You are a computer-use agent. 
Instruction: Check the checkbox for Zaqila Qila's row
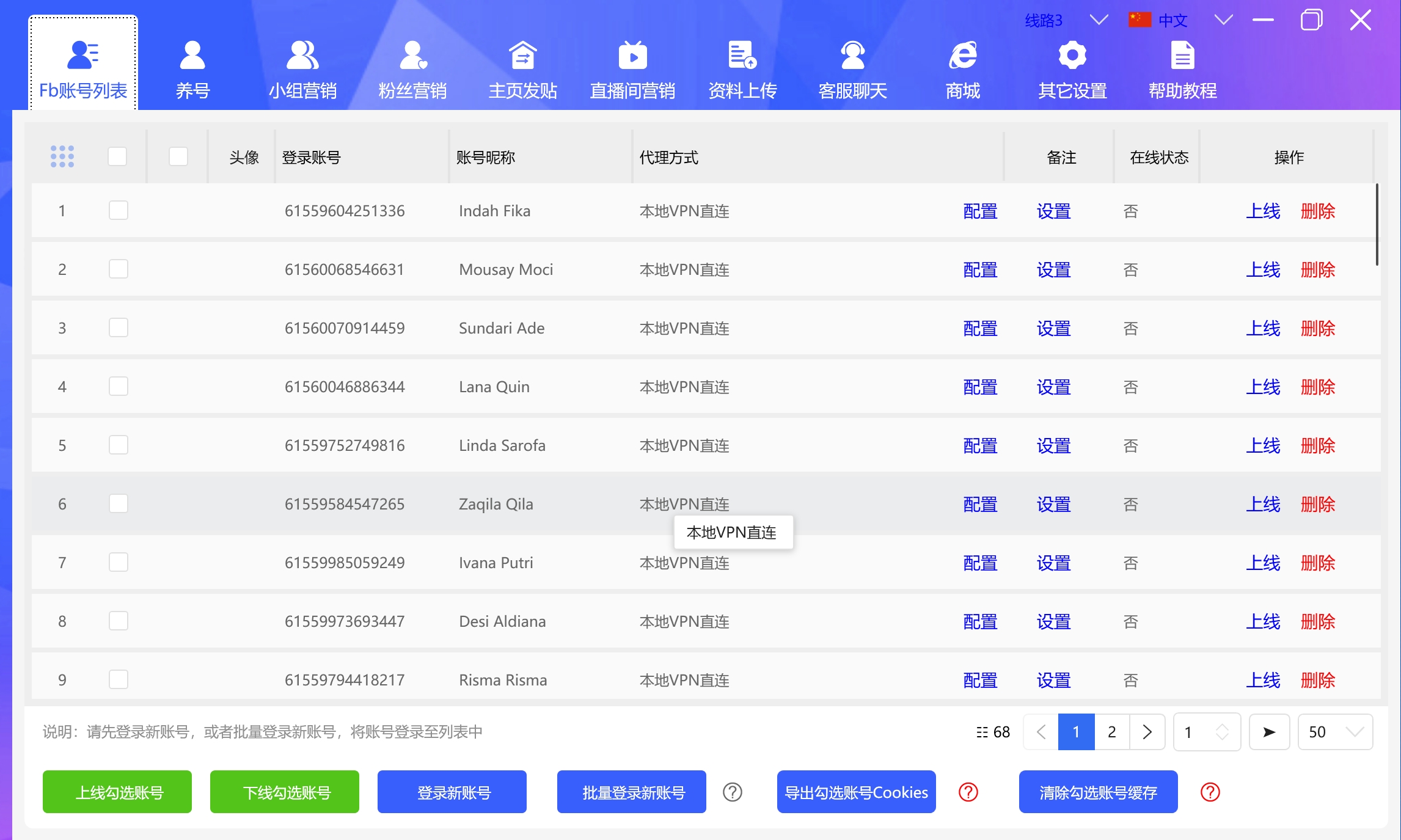point(118,503)
